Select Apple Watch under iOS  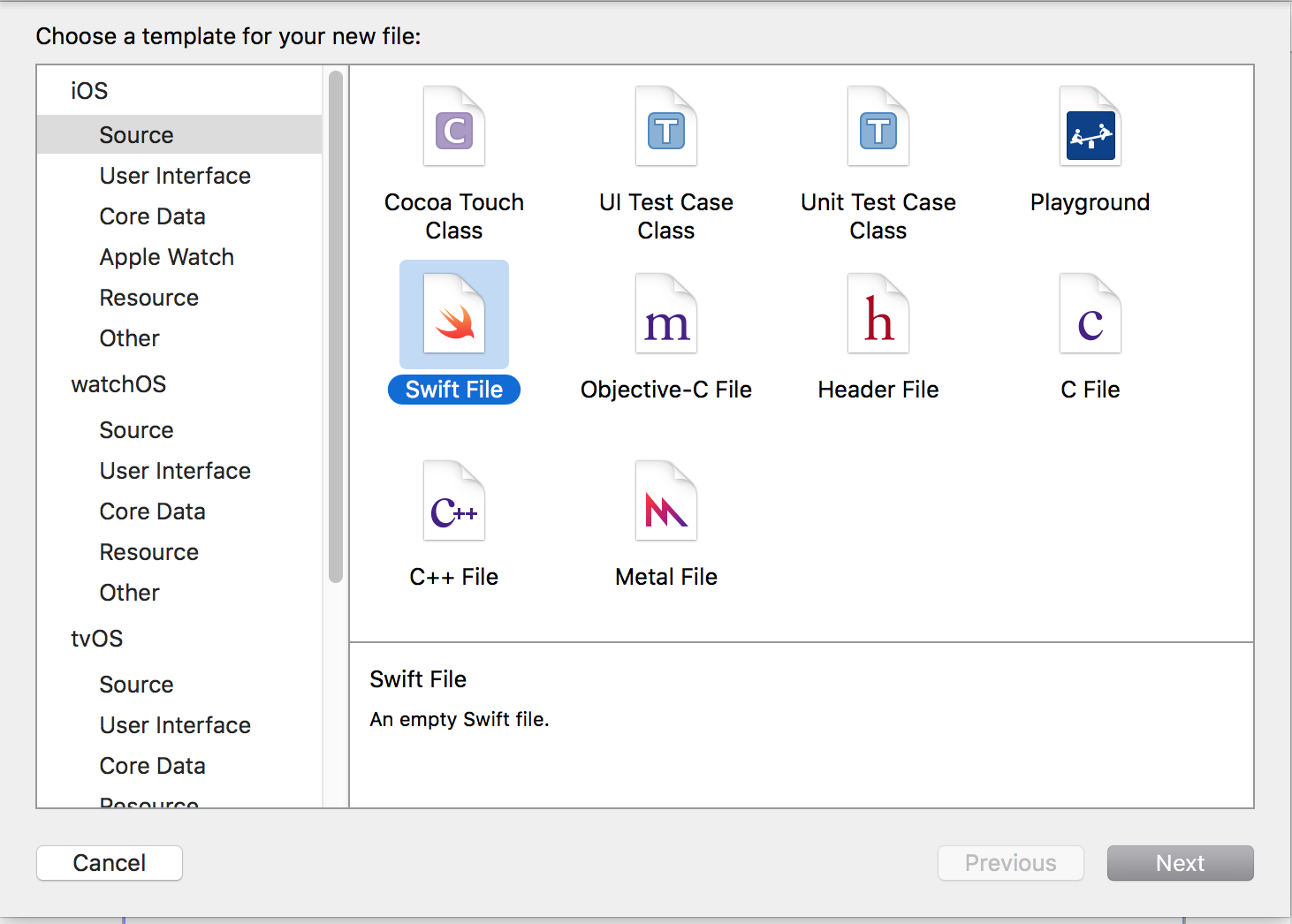(167, 257)
